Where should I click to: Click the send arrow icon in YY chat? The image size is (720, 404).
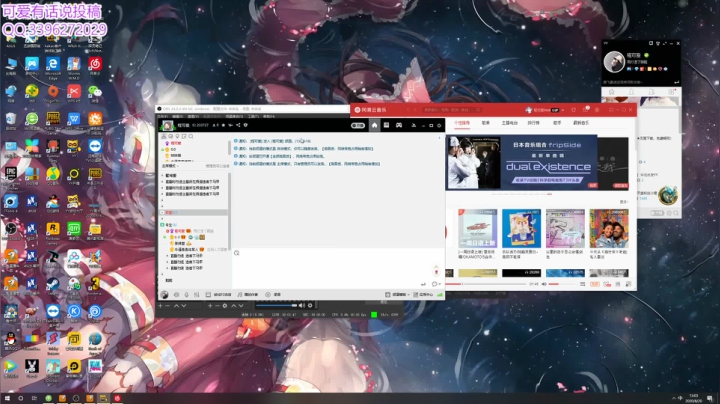click(x=423, y=284)
